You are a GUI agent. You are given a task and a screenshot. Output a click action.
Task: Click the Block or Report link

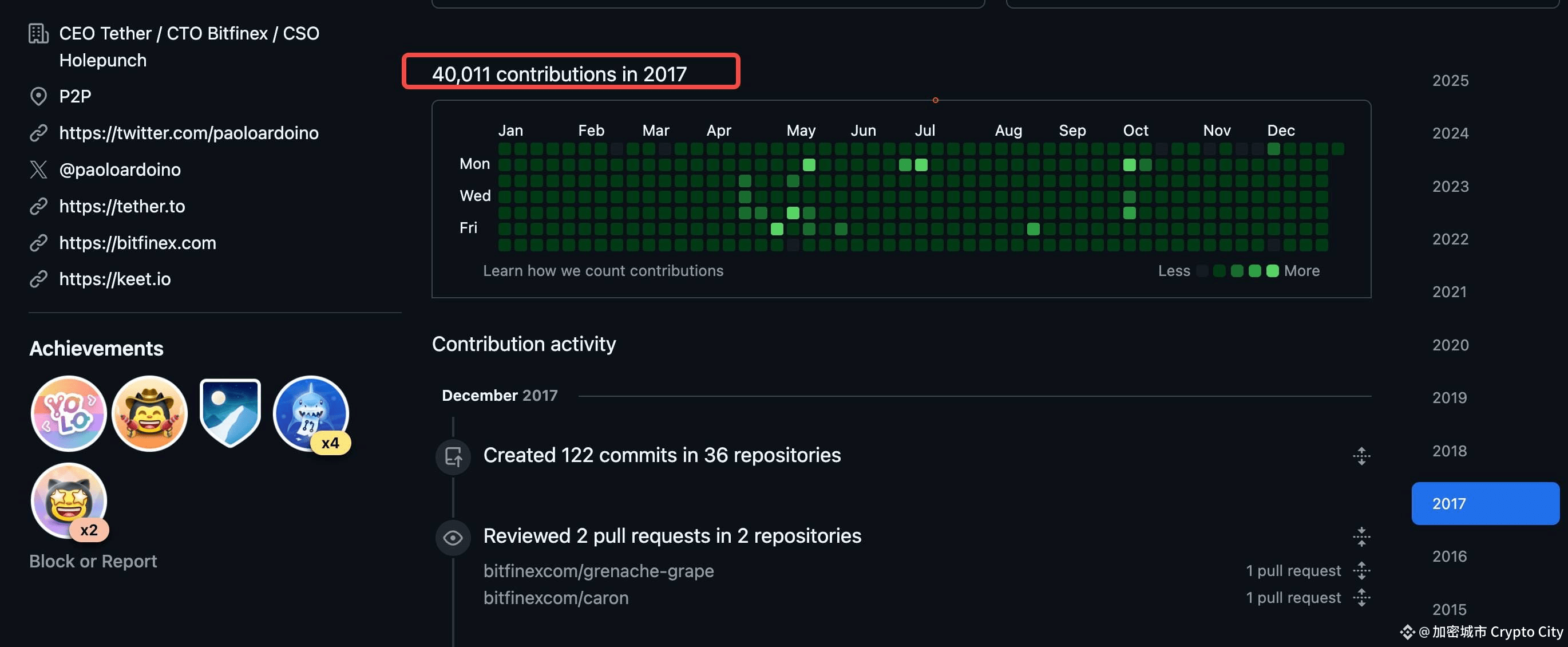click(93, 561)
